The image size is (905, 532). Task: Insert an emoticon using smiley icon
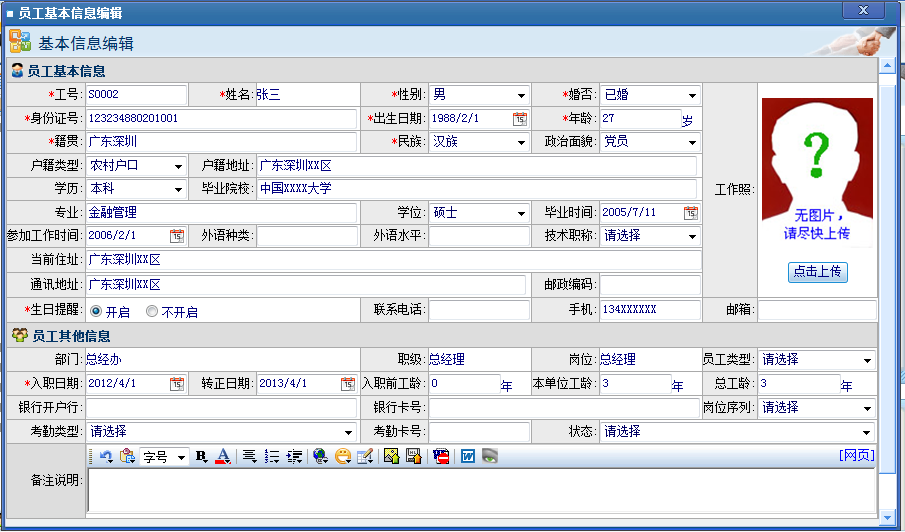pos(343,456)
